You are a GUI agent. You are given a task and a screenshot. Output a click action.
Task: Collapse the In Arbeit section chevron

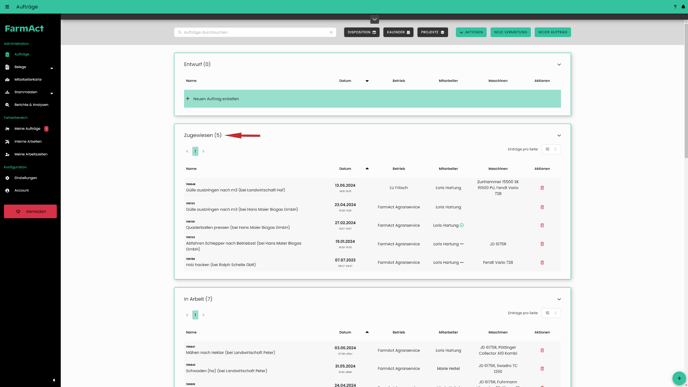559,299
